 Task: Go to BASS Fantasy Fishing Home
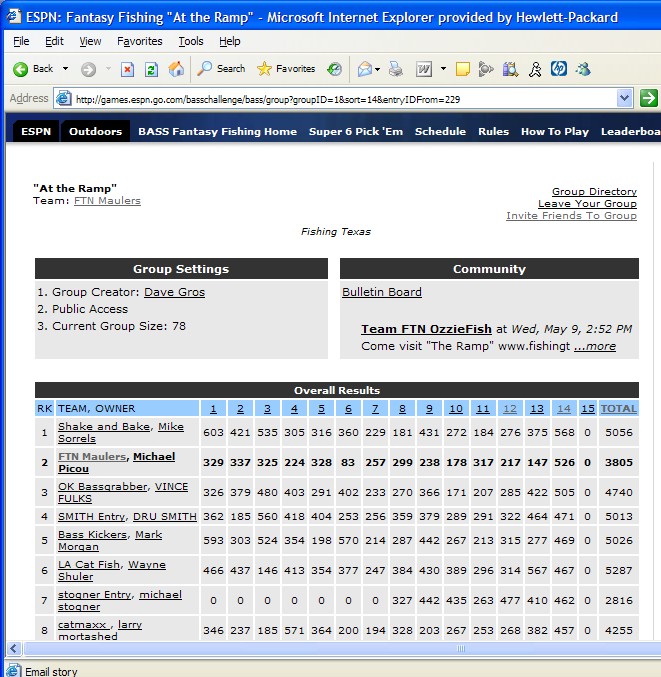[217, 131]
